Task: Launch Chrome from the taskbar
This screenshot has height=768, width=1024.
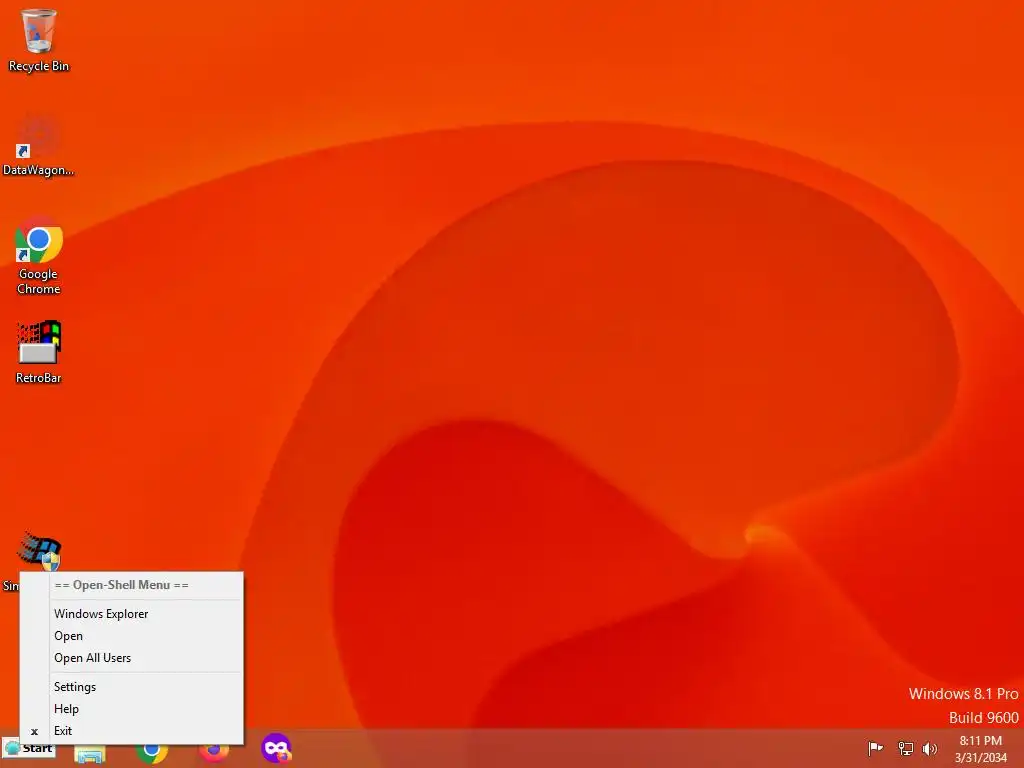Action: coord(152,752)
